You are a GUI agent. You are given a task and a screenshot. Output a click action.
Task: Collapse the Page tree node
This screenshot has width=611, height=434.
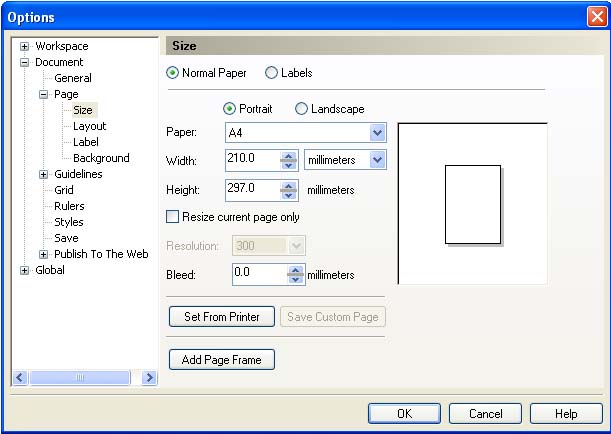pyautogui.click(x=43, y=94)
